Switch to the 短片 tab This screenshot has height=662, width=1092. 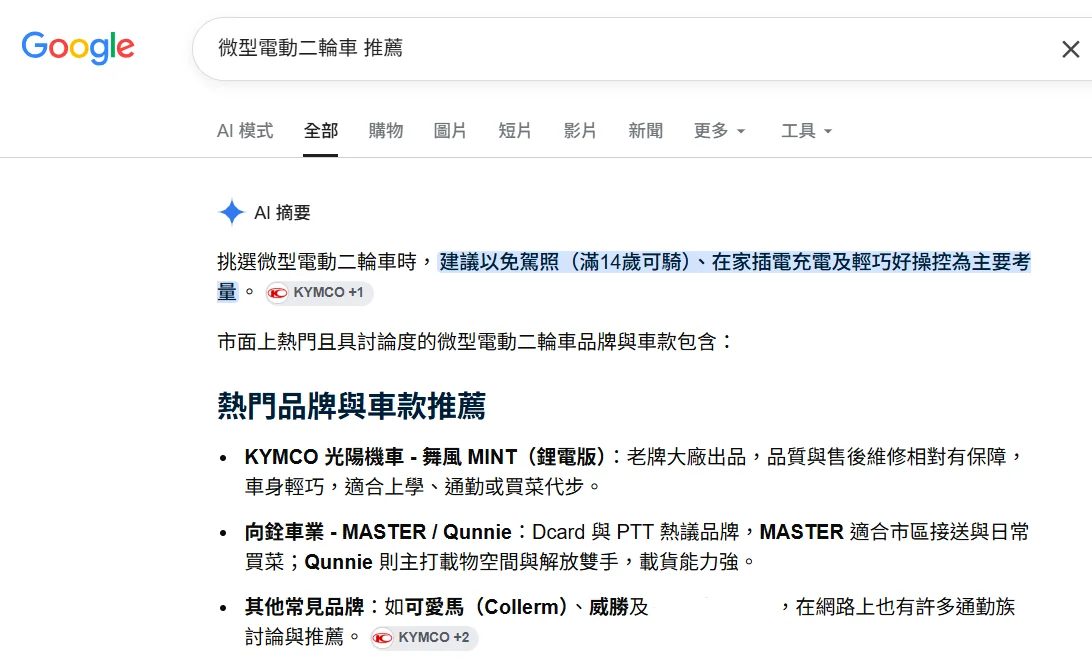coord(515,131)
